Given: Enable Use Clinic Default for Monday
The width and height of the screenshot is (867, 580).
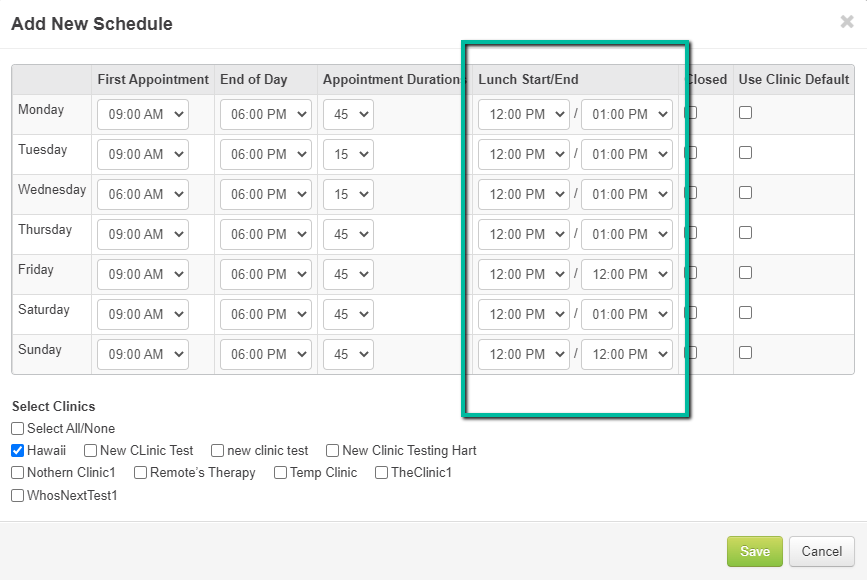Looking at the screenshot, I should tap(745, 113).
